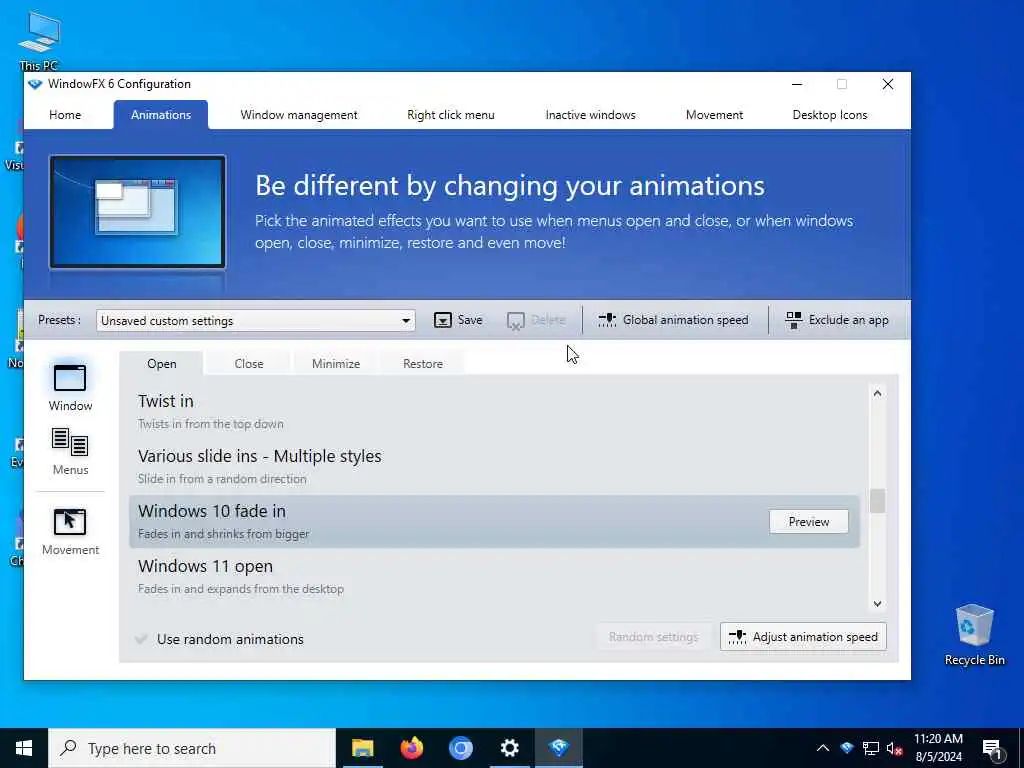Preview the Windows 10 fade in animation
The image size is (1024, 768).
tap(808, 522)
